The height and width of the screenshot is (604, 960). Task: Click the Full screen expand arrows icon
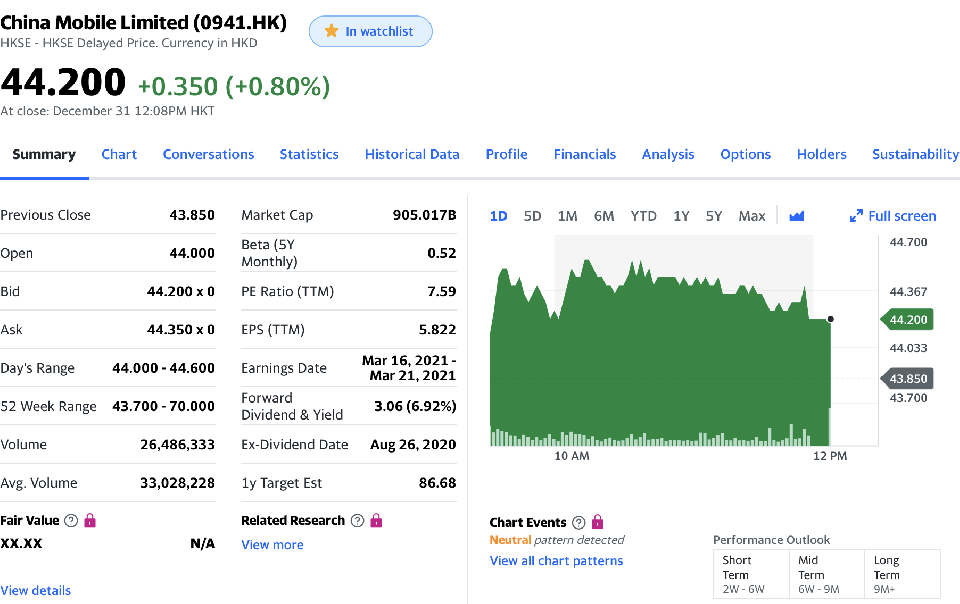click(856, 216)
